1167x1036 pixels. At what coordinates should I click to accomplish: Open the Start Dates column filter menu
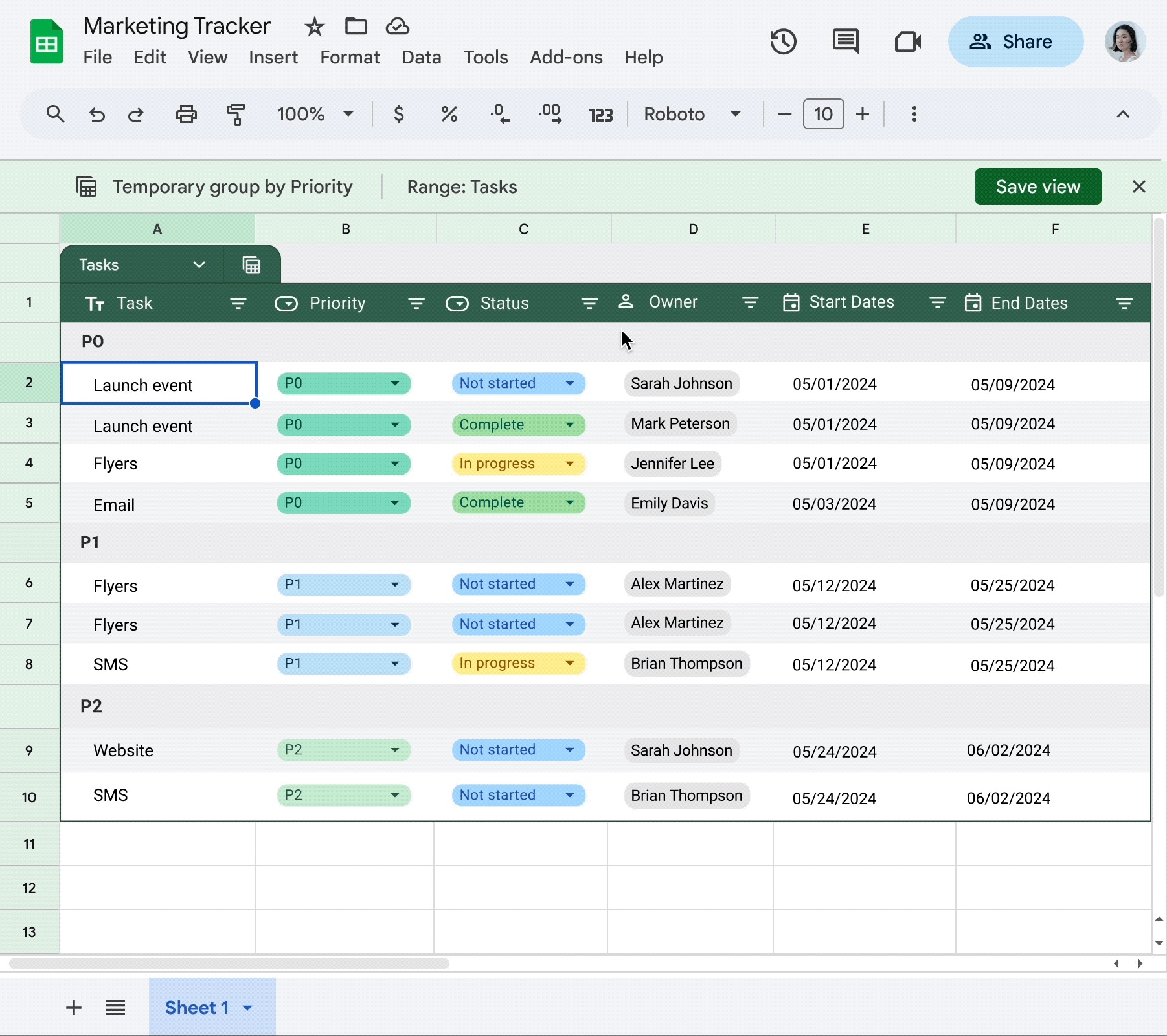pyautogui.click(x=937, y=302)
